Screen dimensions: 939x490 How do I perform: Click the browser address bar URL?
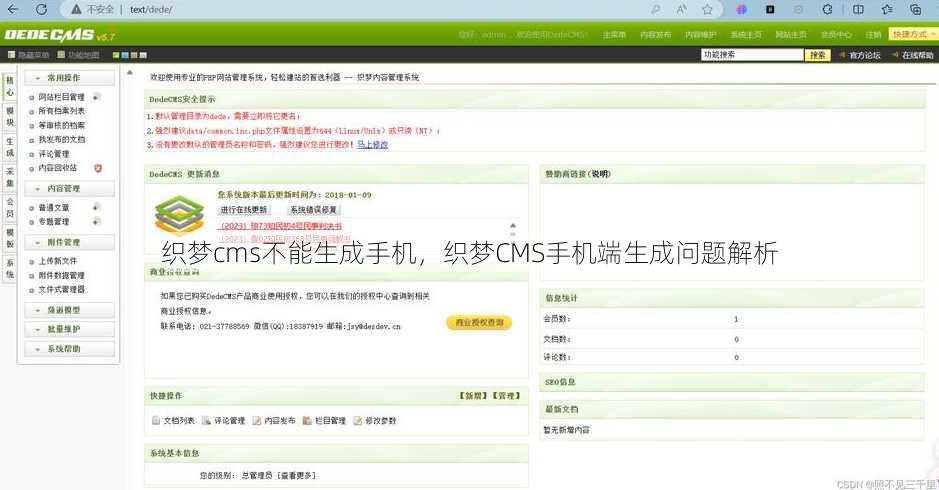pos(151,10)
